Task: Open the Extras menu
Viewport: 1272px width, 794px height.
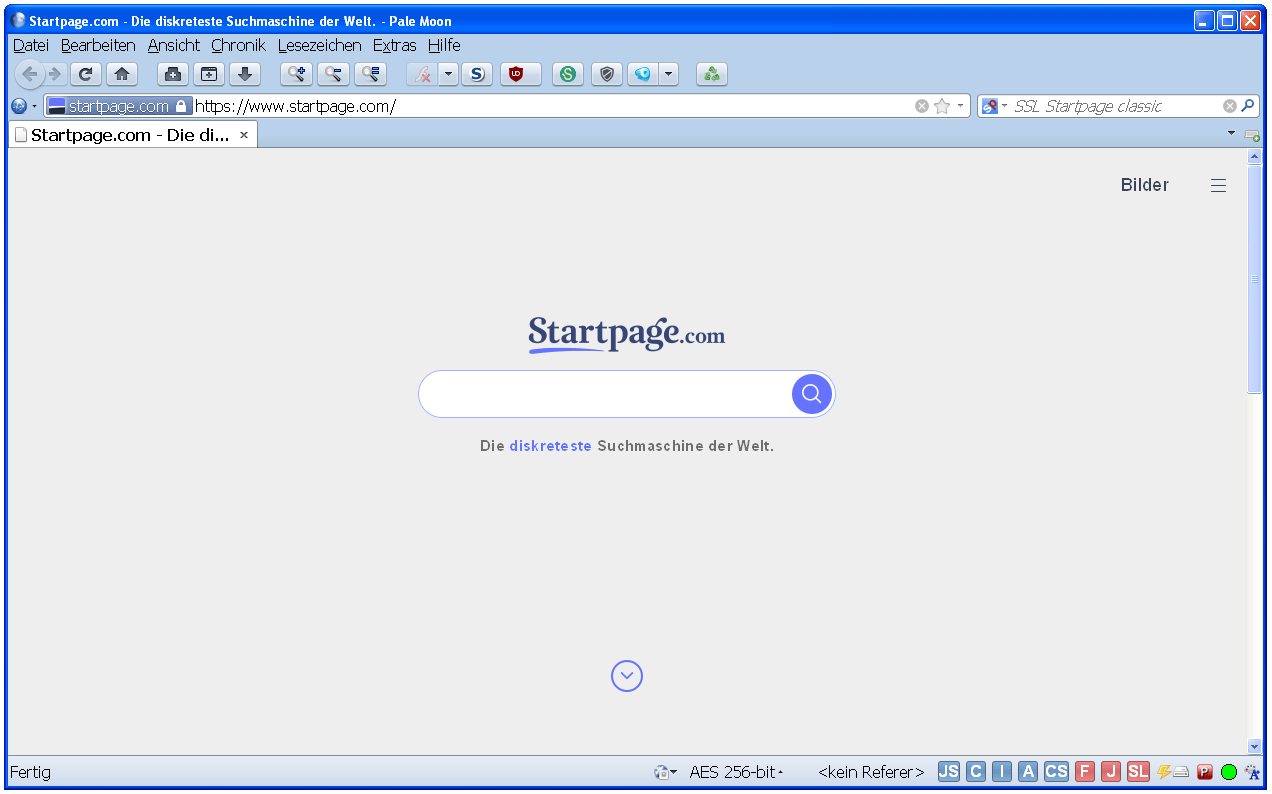Action: coord(395,45)
